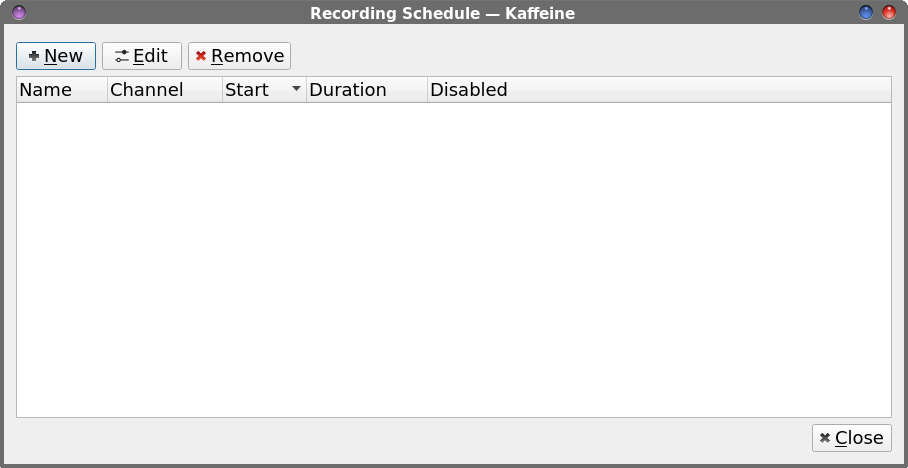Image resolution: width=908 pixels, height=468 pixels.
Task: Click the sliders icon on the Edit button
Action: pos(122,56)
